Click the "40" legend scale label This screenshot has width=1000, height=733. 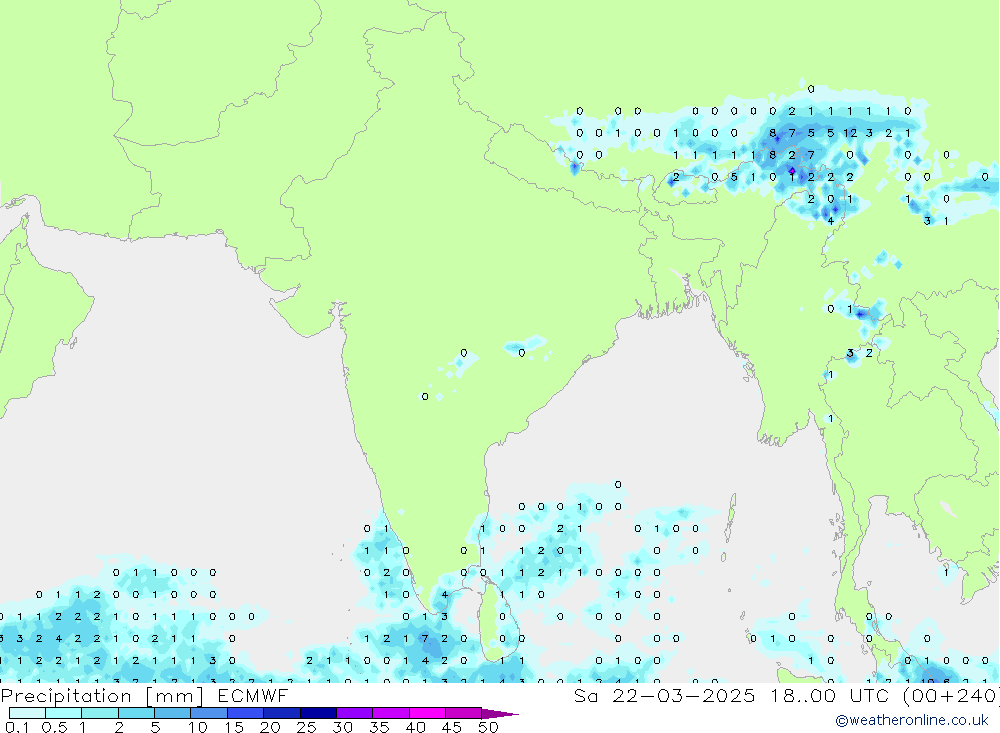click(415, 727)
